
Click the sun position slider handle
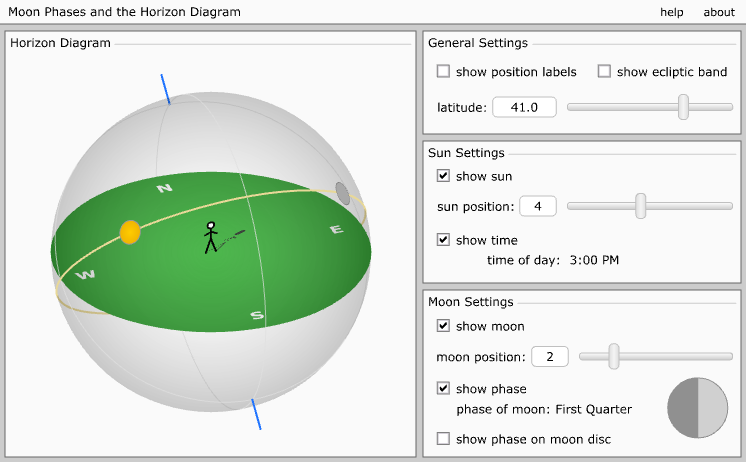641,206
